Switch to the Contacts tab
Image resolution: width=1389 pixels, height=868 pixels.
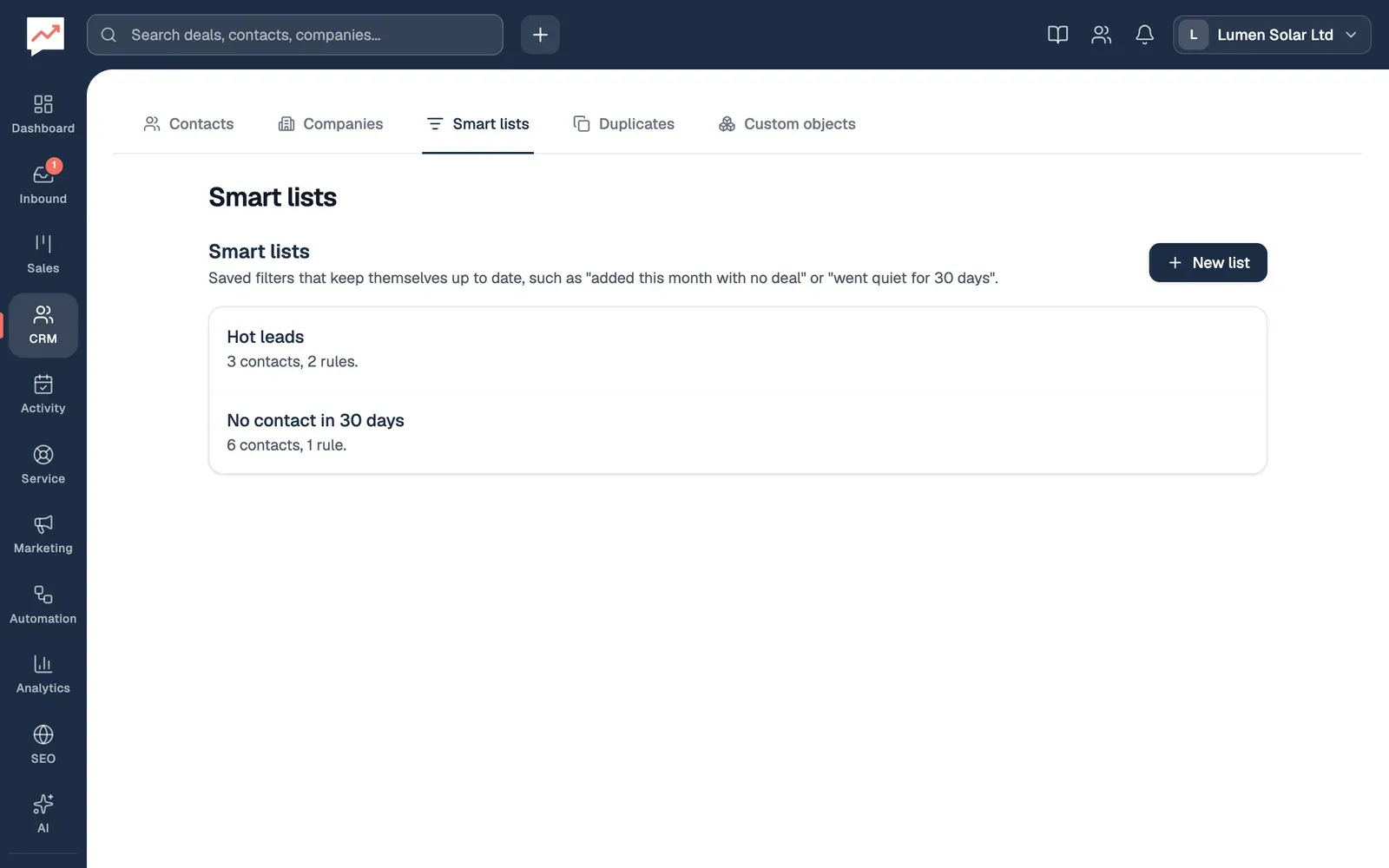[188, 124]
